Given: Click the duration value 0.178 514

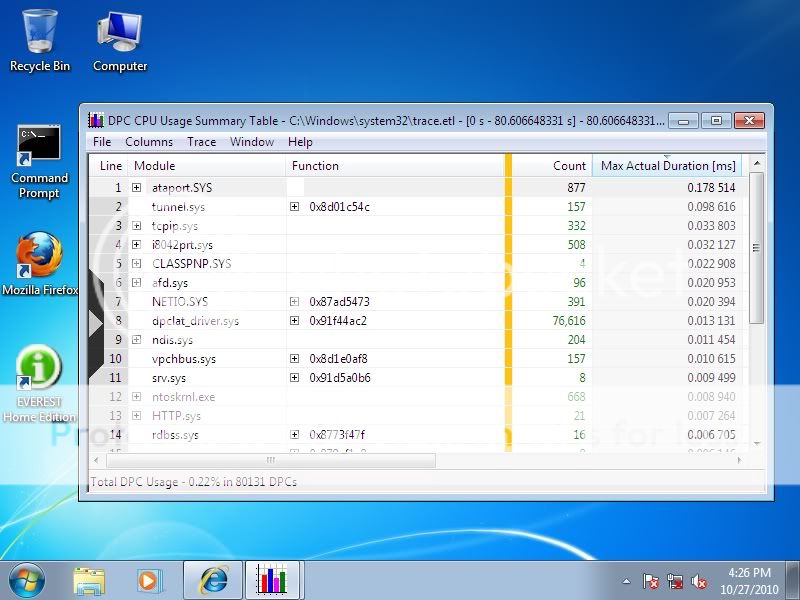Looking at the screenshot, I should [711, 188].
